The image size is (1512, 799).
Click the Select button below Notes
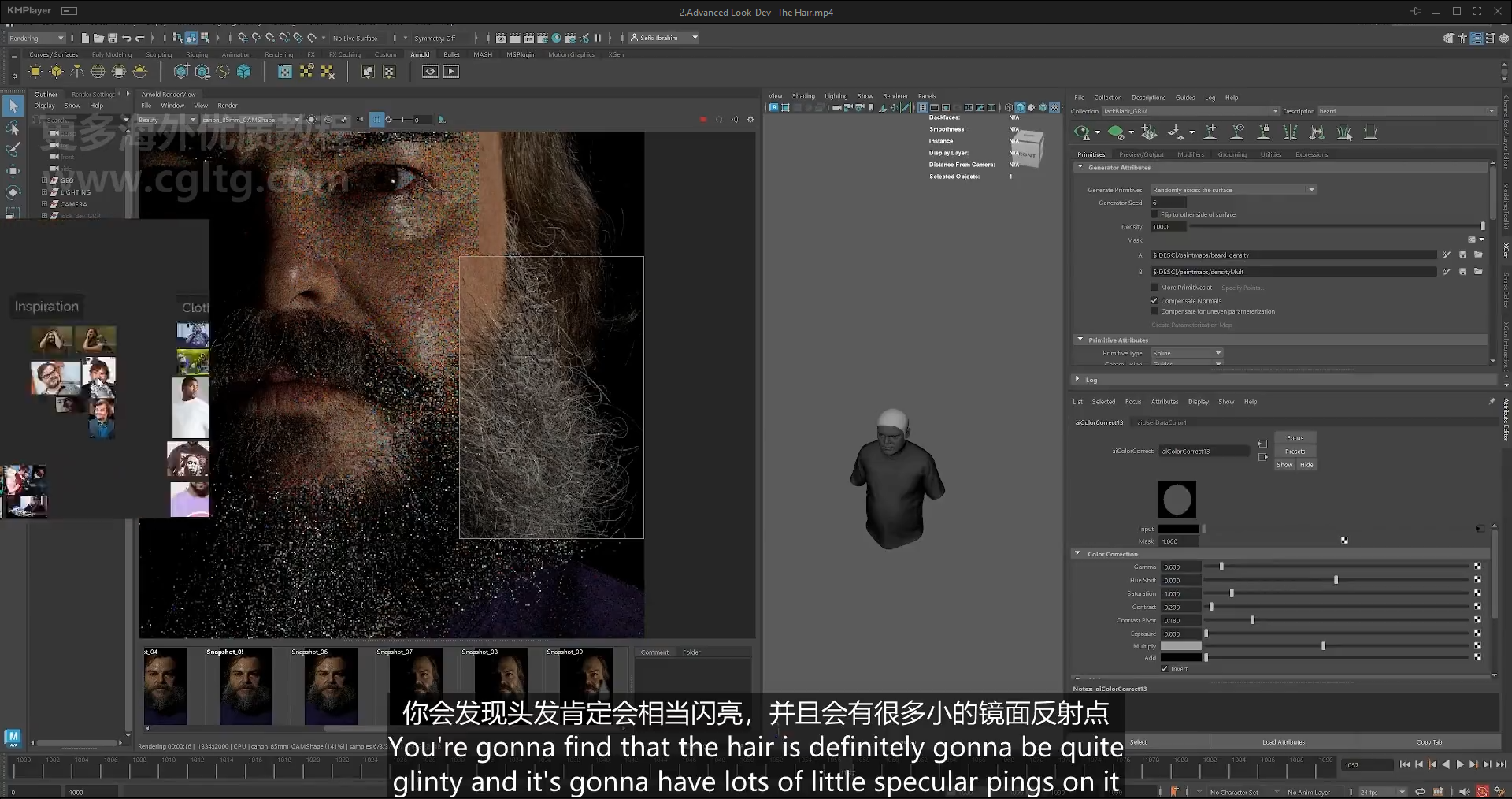[1138, 742]
